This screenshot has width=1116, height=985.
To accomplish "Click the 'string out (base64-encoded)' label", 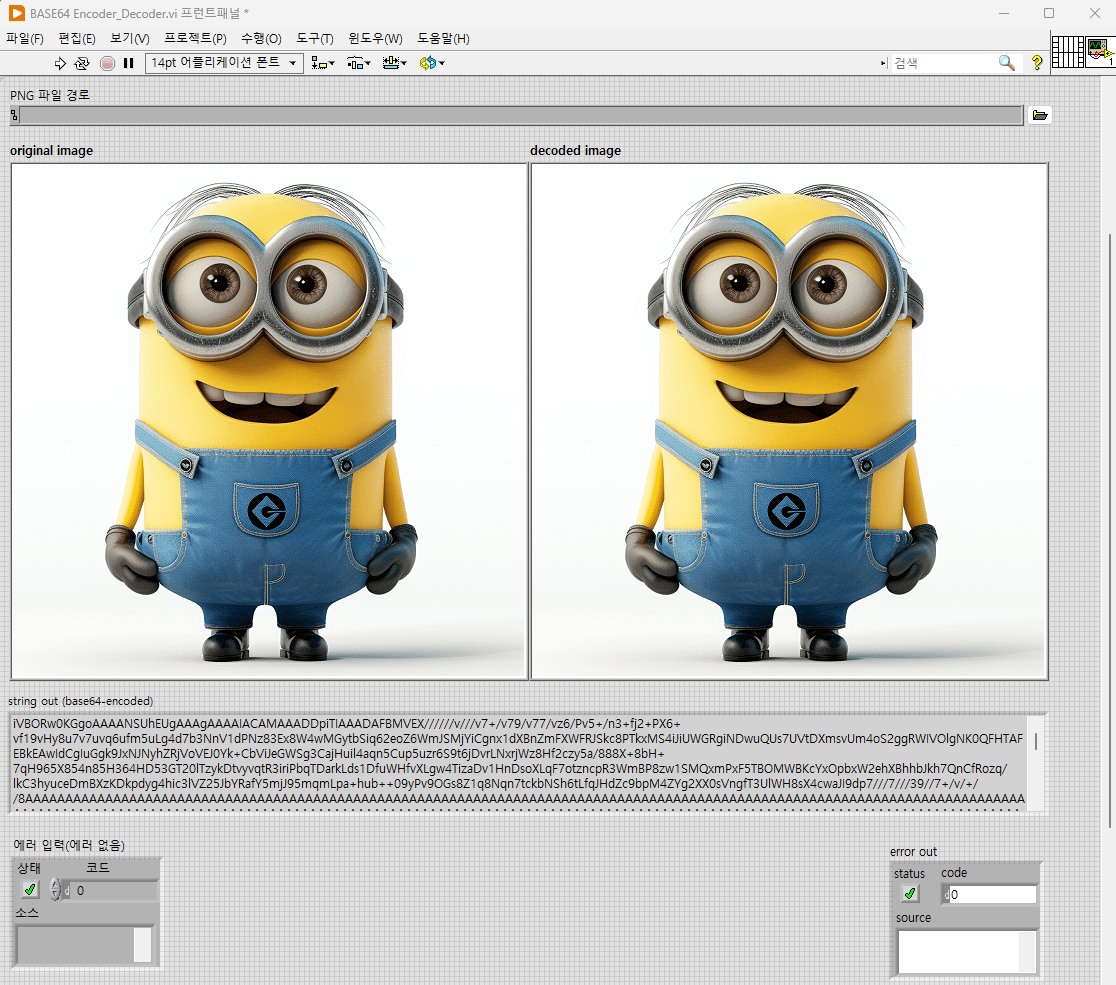I will pyautogui.click(x=80, y=701).
